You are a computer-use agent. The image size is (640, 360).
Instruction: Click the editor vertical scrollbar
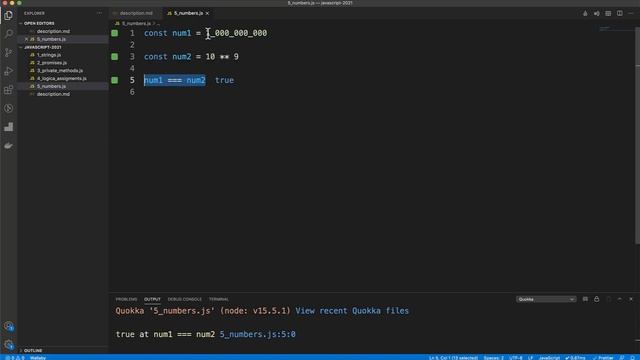tap(638, 135)
